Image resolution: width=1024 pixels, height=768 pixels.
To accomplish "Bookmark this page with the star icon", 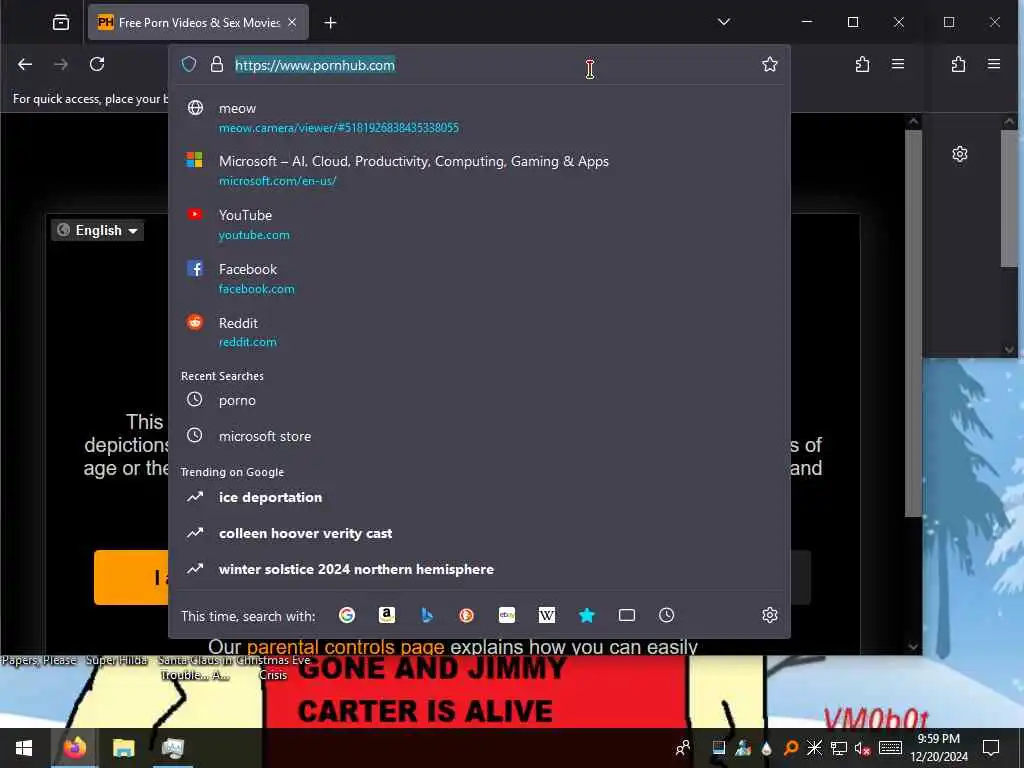I will [x=769, y=64].
